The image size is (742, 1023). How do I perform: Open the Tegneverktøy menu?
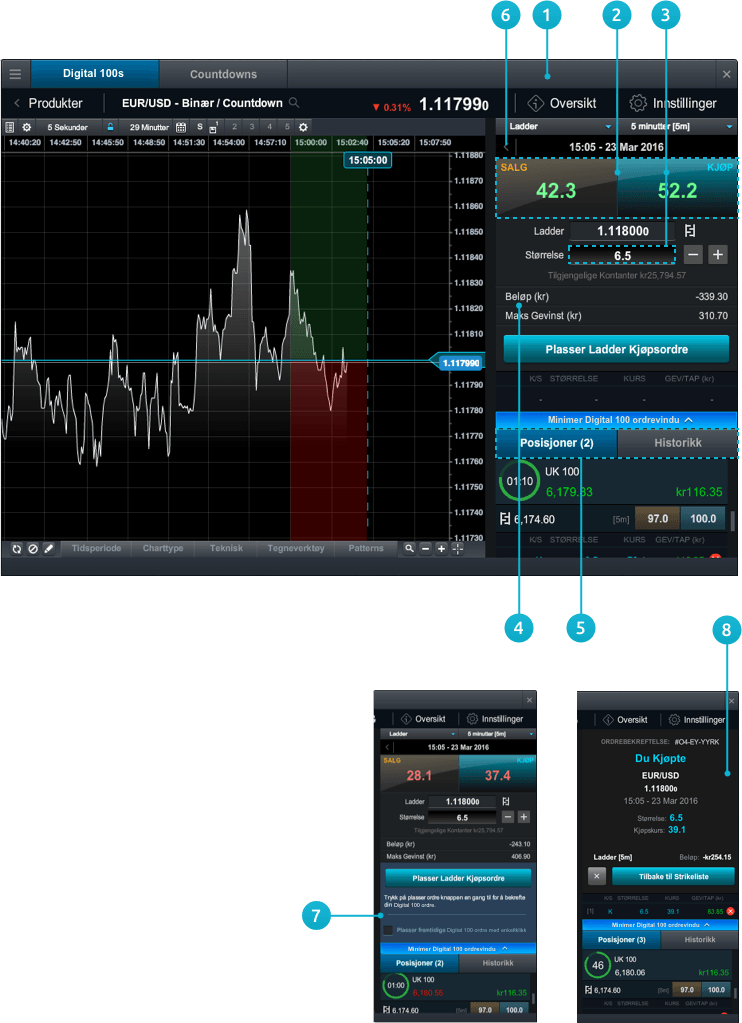pos(296,548)
